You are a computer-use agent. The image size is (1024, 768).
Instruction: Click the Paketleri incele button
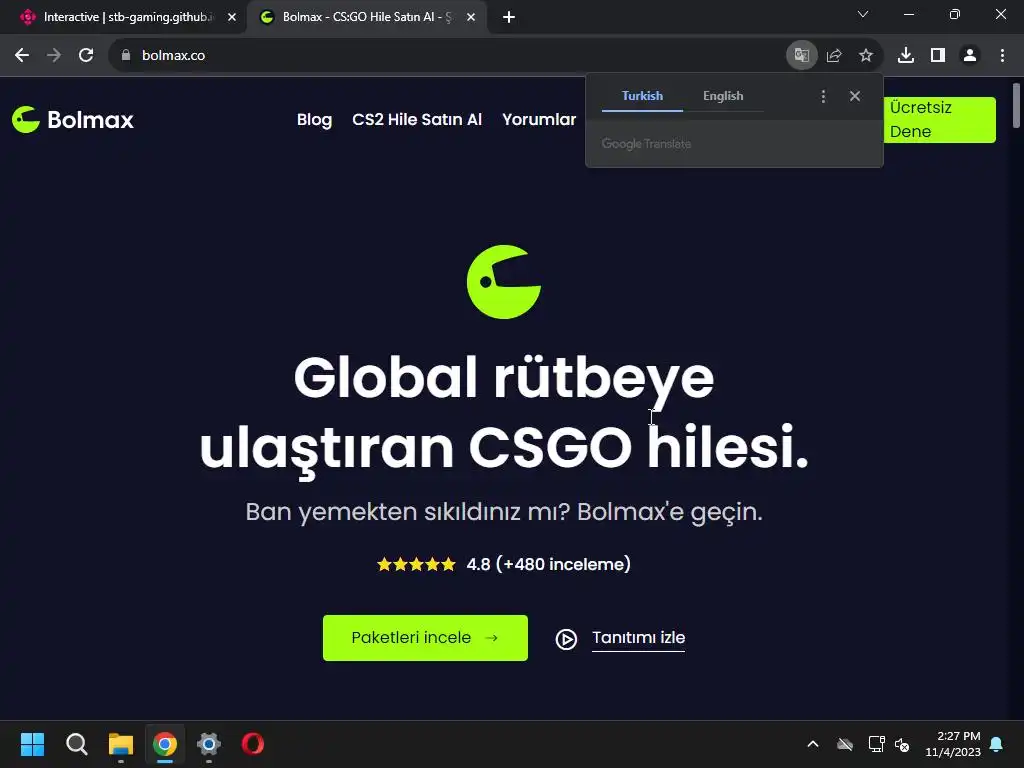click(425, 638)
